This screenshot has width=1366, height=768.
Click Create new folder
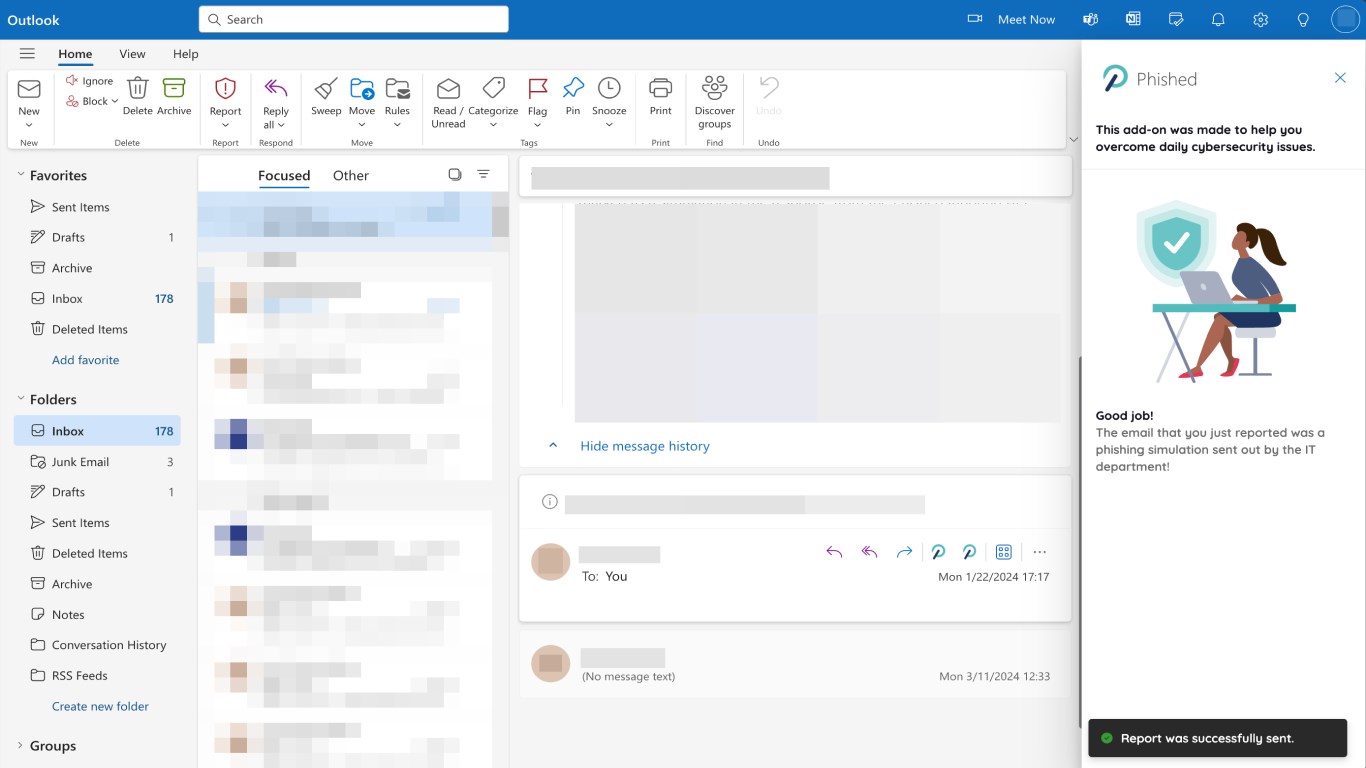pyautogui.click(x=100, y=706)
